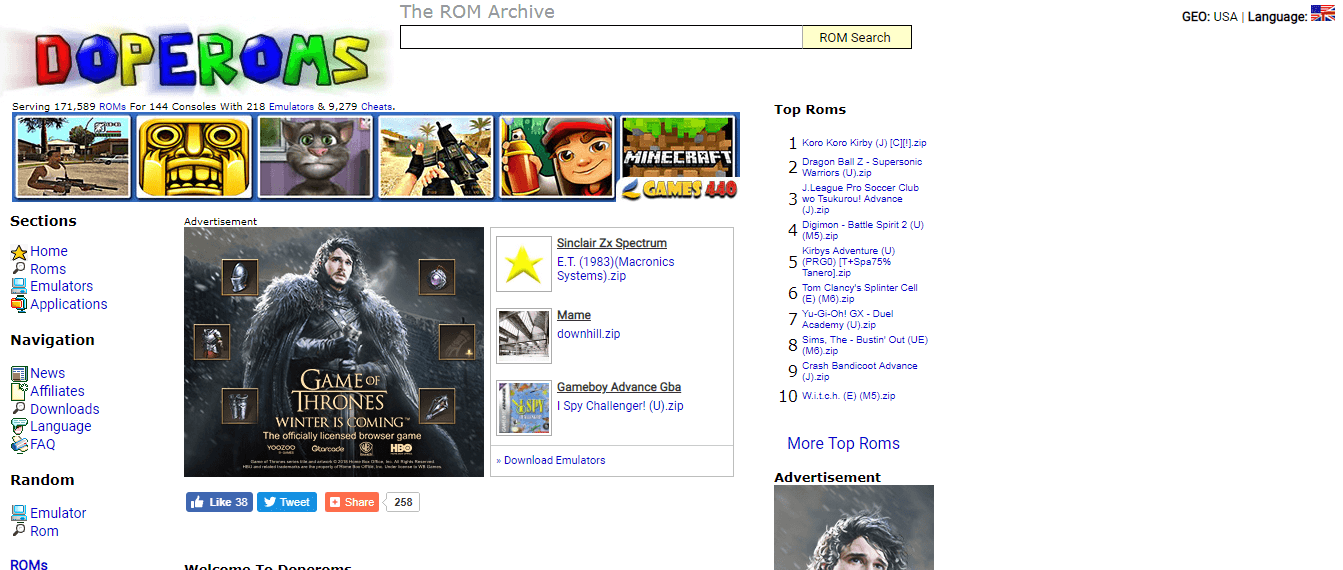
Task: Click the globe icon beside FAQ
Action: (x=18, y=444)
